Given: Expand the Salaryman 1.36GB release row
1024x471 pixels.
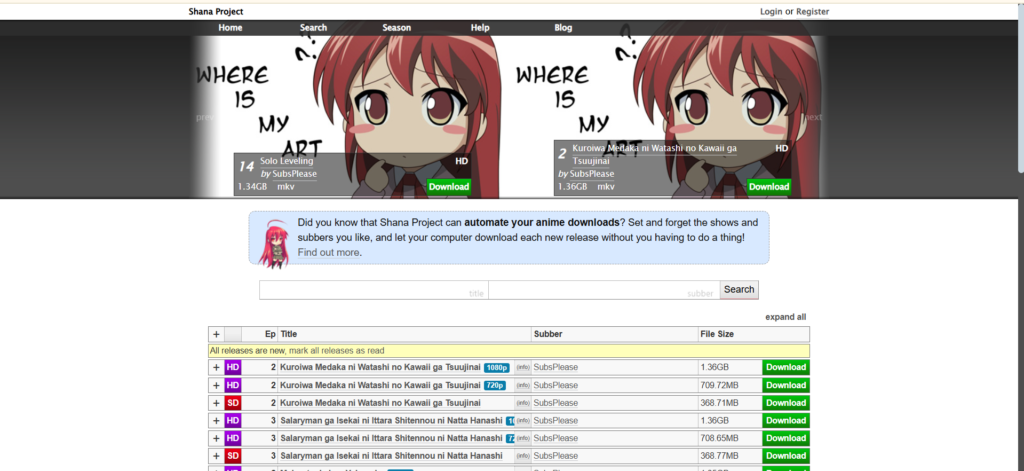Looking at the screenshot, I should pos(216,420).
